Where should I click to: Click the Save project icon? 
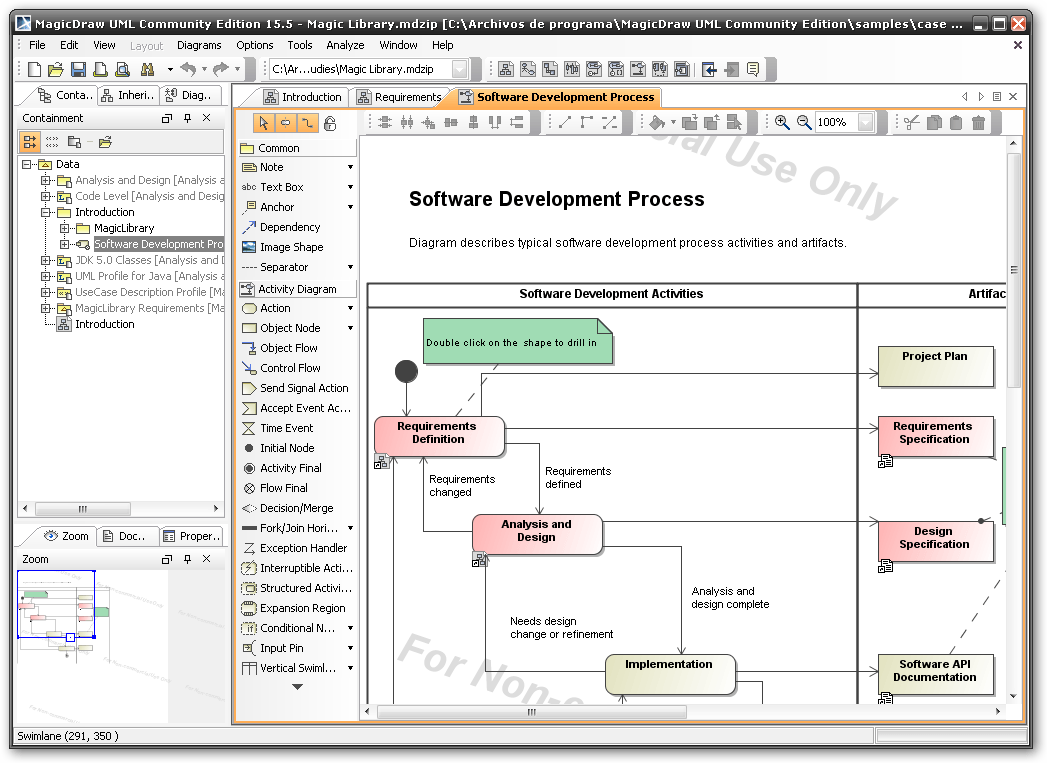[x=78, y=69]
